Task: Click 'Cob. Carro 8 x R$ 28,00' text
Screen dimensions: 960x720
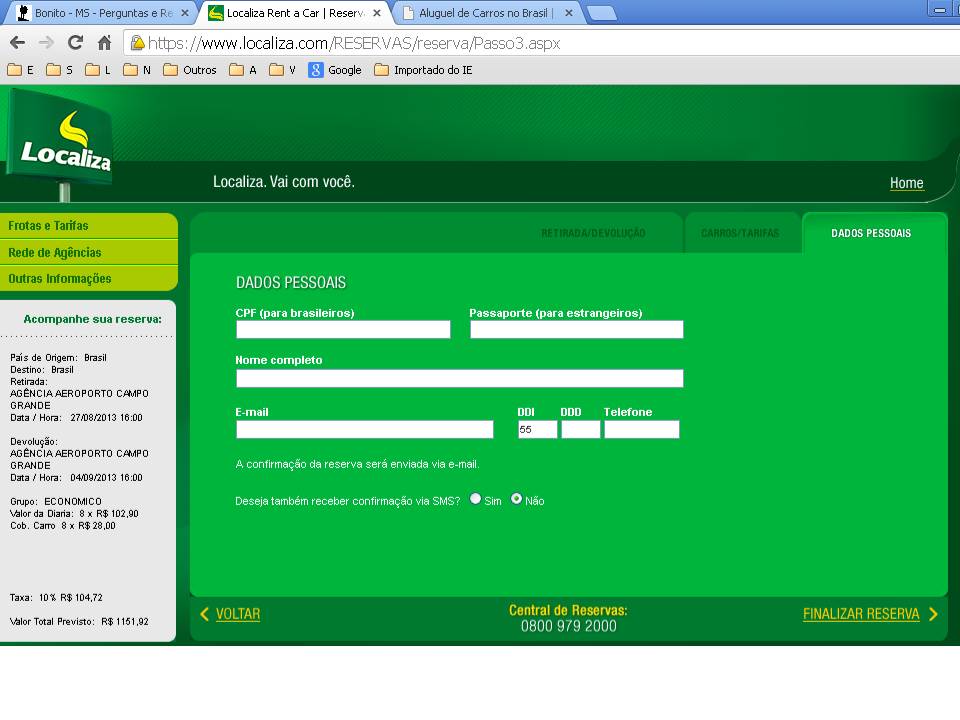Action: (x=62, y=525)
